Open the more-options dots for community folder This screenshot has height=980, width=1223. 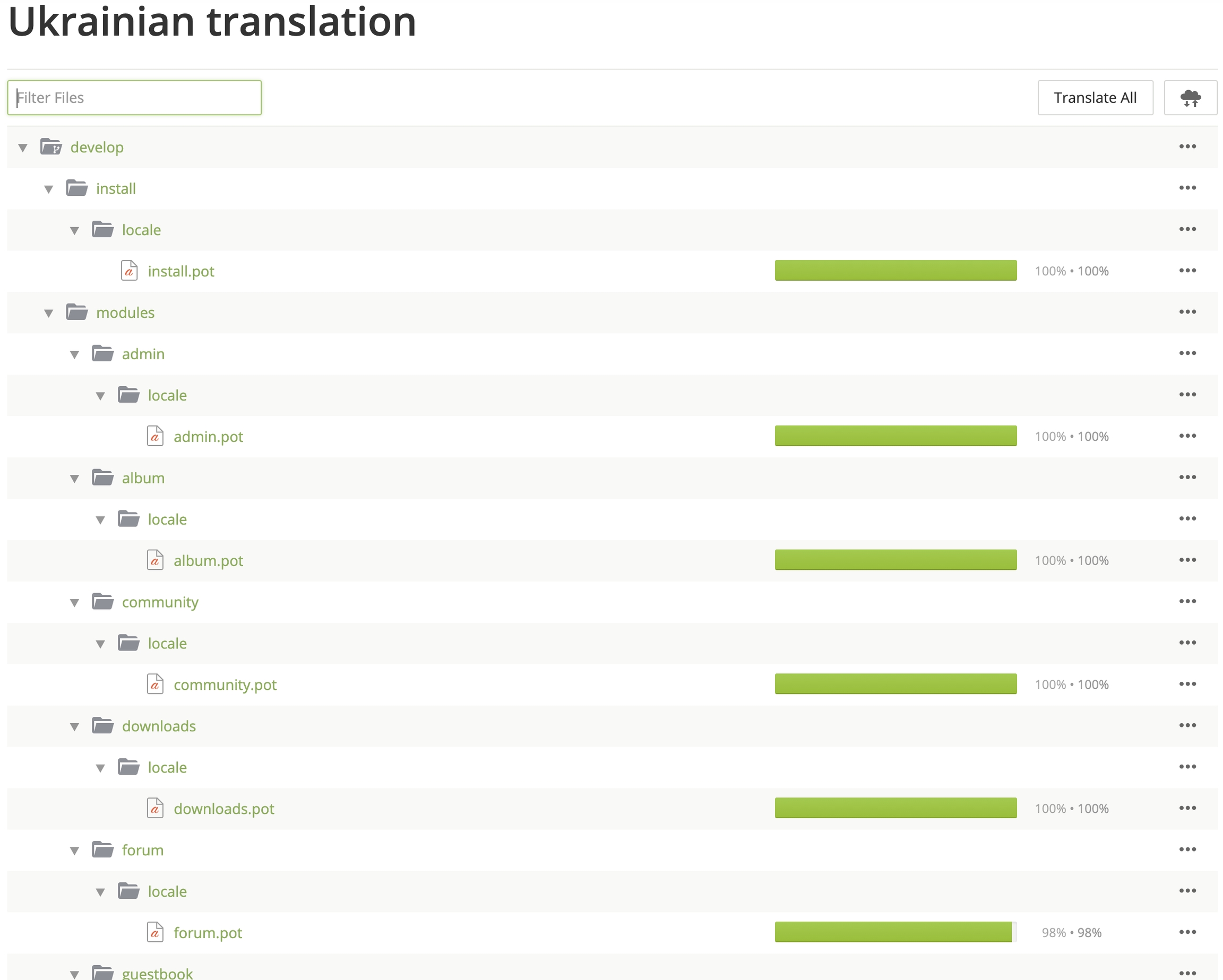click(x=1187, y=601)
